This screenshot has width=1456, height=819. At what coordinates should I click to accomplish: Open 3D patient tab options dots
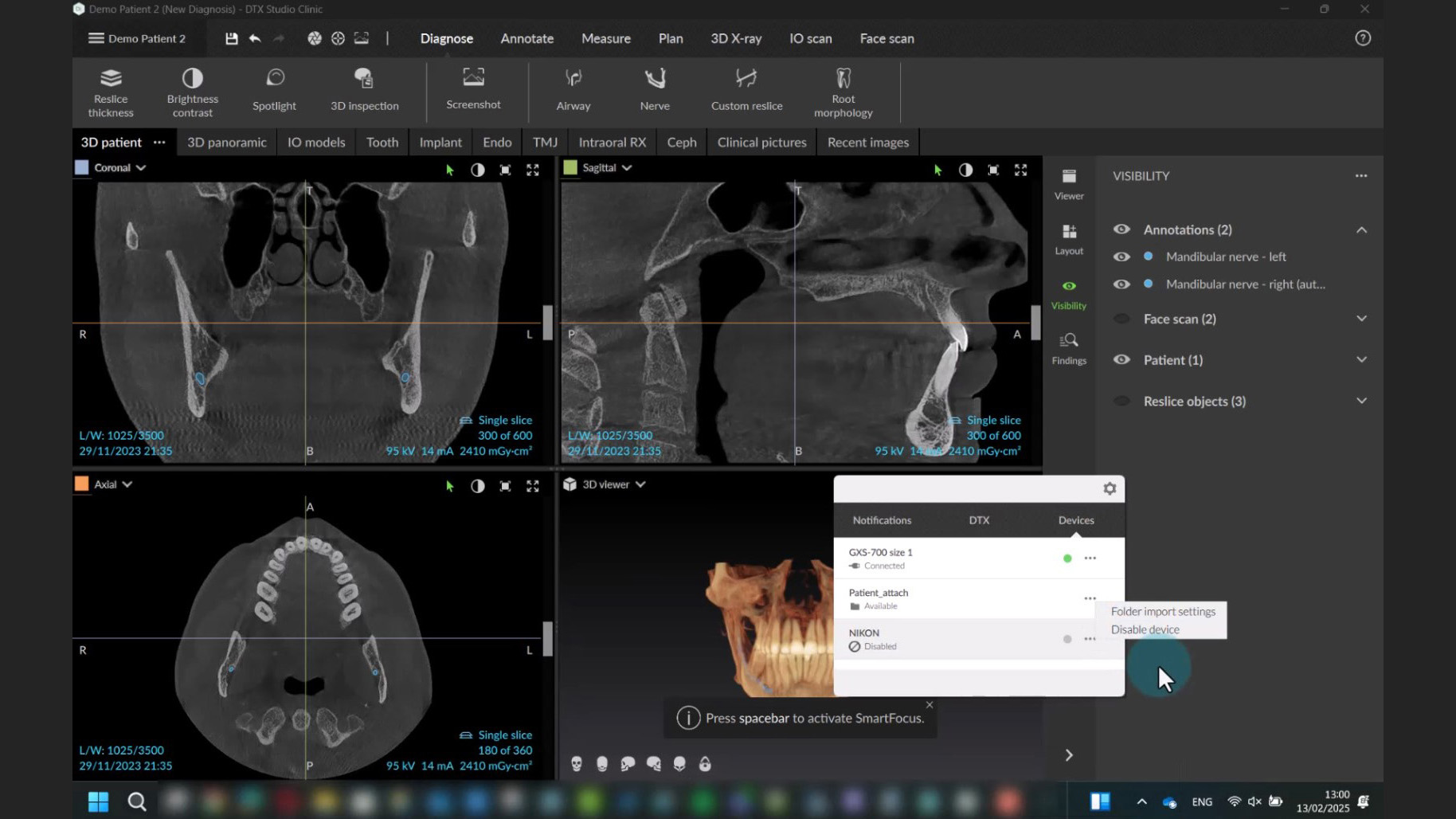(159, 142)
